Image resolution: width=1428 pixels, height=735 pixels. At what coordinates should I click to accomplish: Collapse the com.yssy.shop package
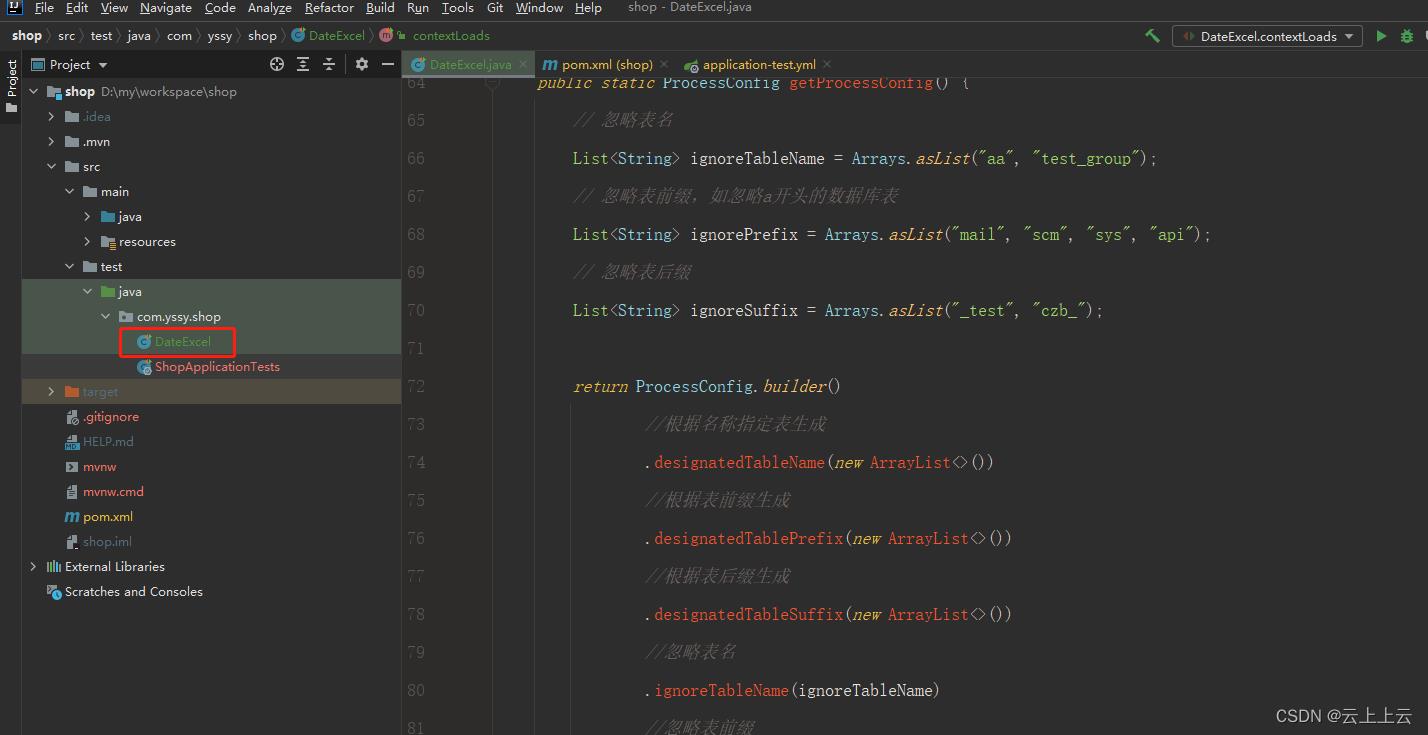point(106,316)
